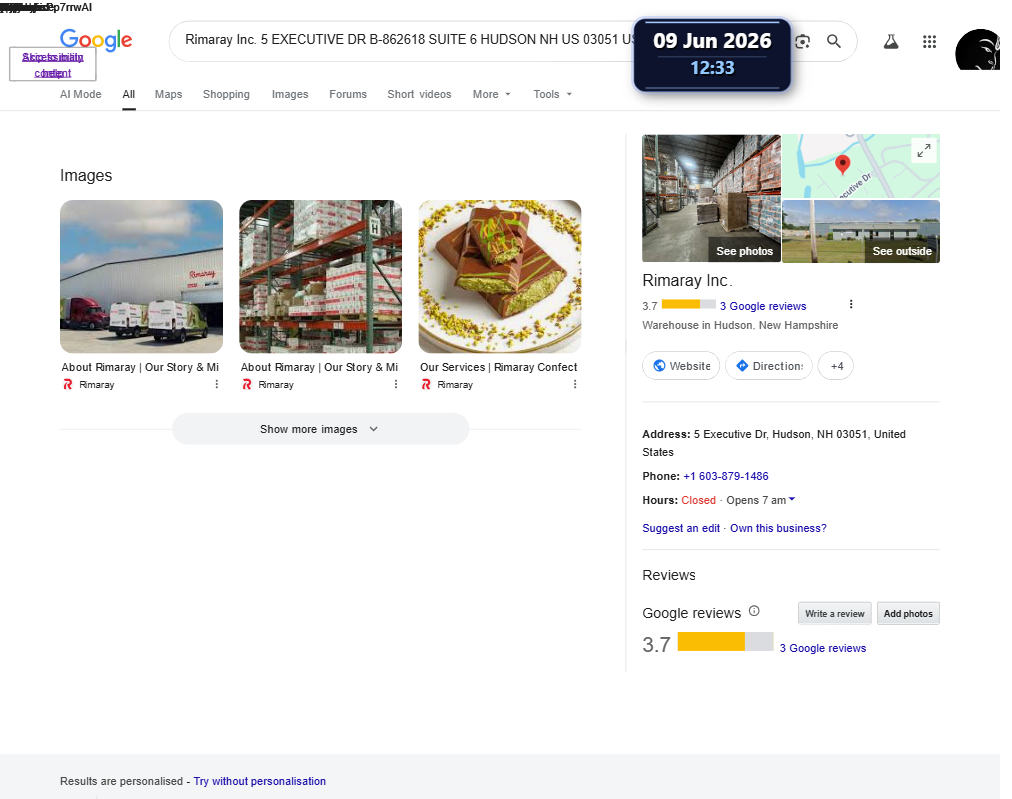Click the Closed hours status text
1012x799 pixels.
698,500
